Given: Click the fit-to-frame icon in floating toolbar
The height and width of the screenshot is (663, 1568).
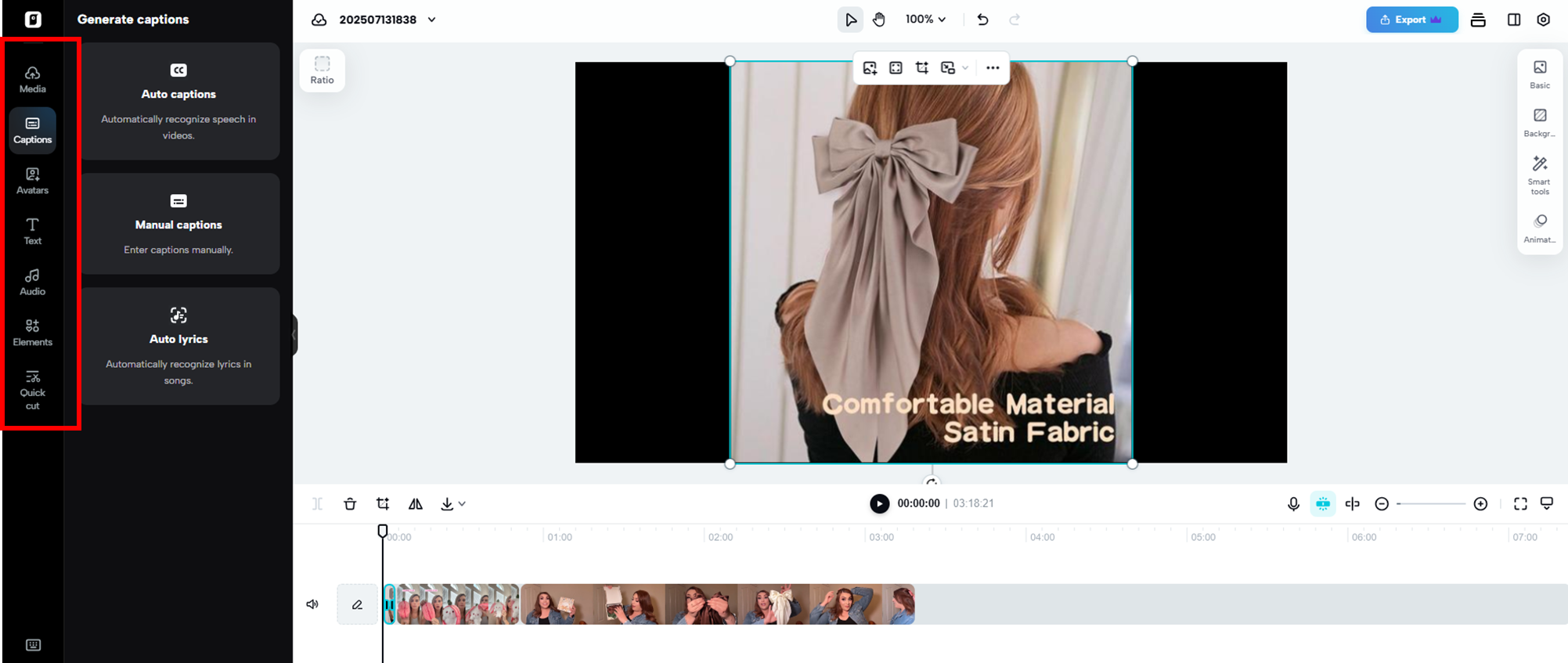Looking at the screenshot, I should (x=896, y=68).
